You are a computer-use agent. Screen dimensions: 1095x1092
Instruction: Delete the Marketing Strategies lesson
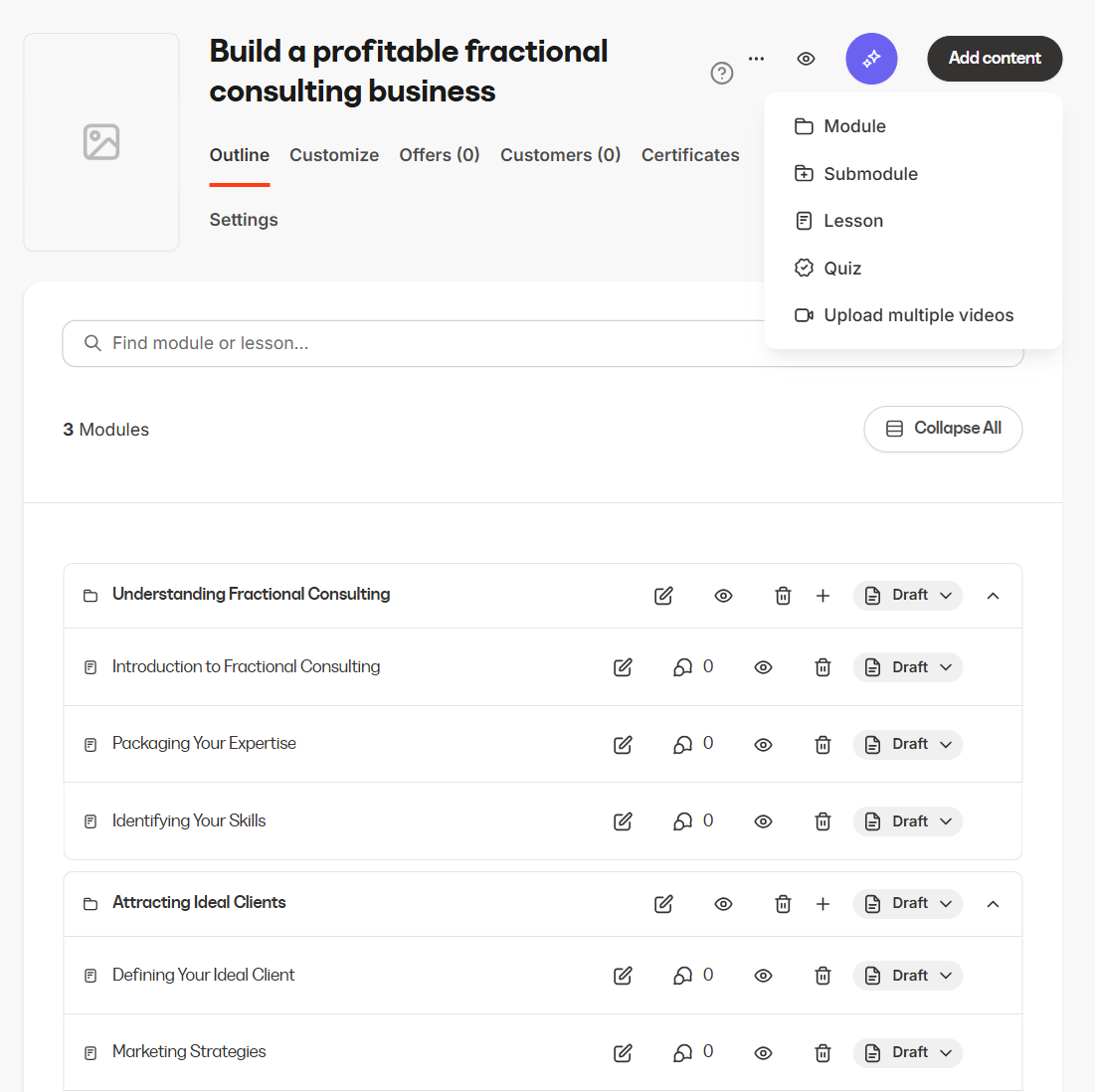[822, 1053]
